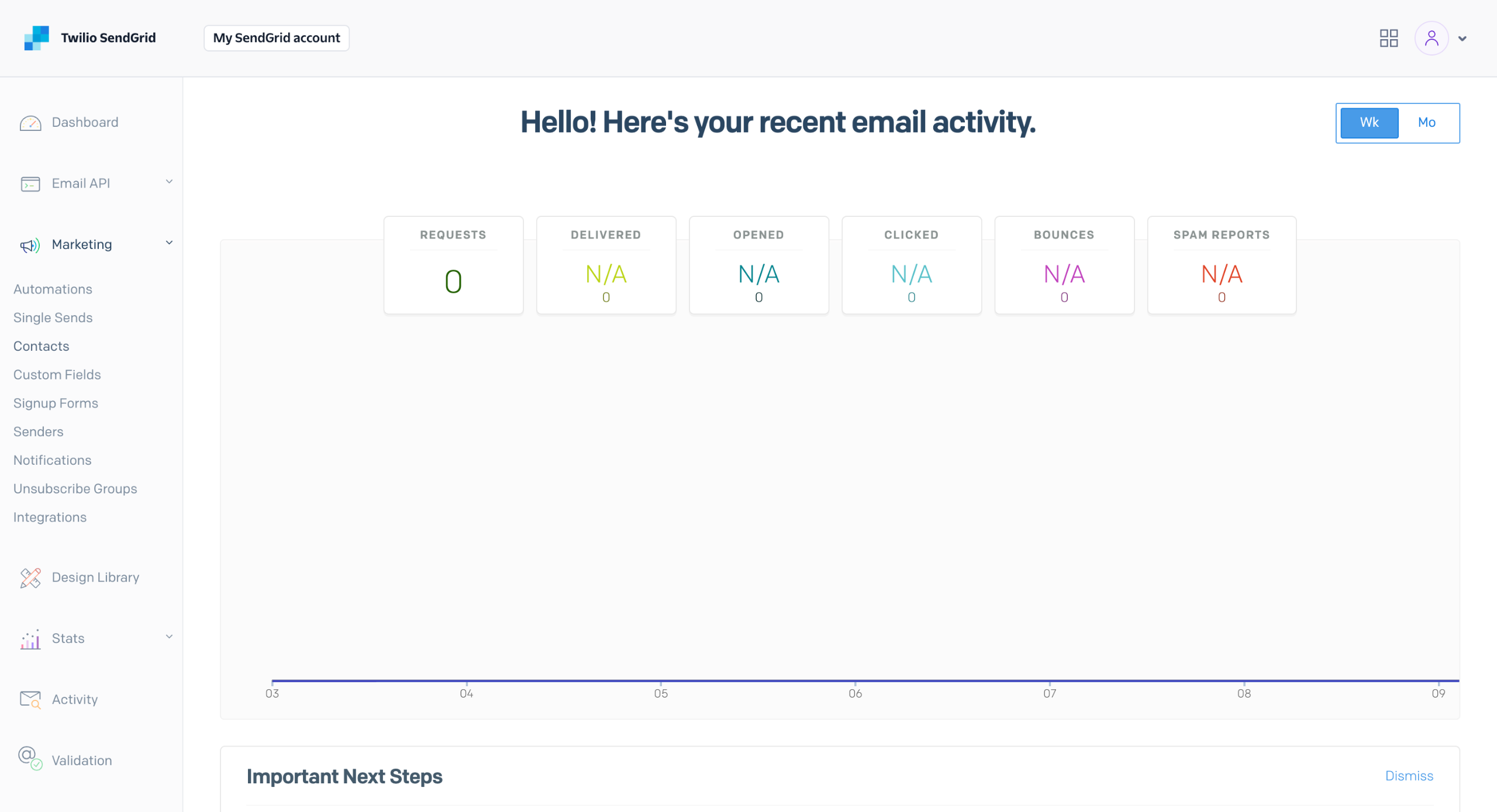Screen dimensions: 1497x812
Task: Dismiss the Important Next Steps panel
Action: coord(1409,776)
